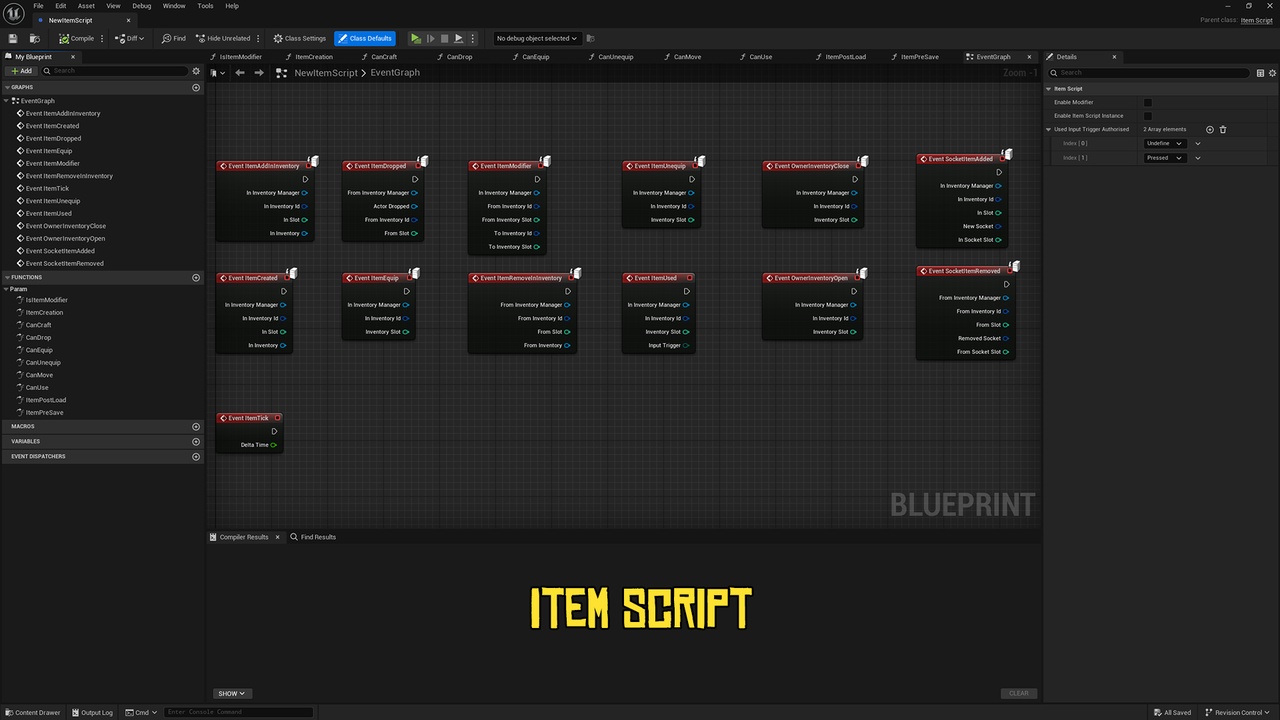This screenshot has width=1280, height=720.
Task: Navigate back in graph history
Action: pyautogui.click(x=240, y=72)
